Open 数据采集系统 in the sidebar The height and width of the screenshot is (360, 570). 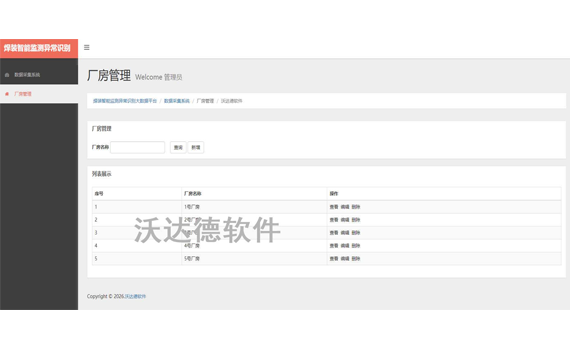pyautogui.click(x=27, y=75)
